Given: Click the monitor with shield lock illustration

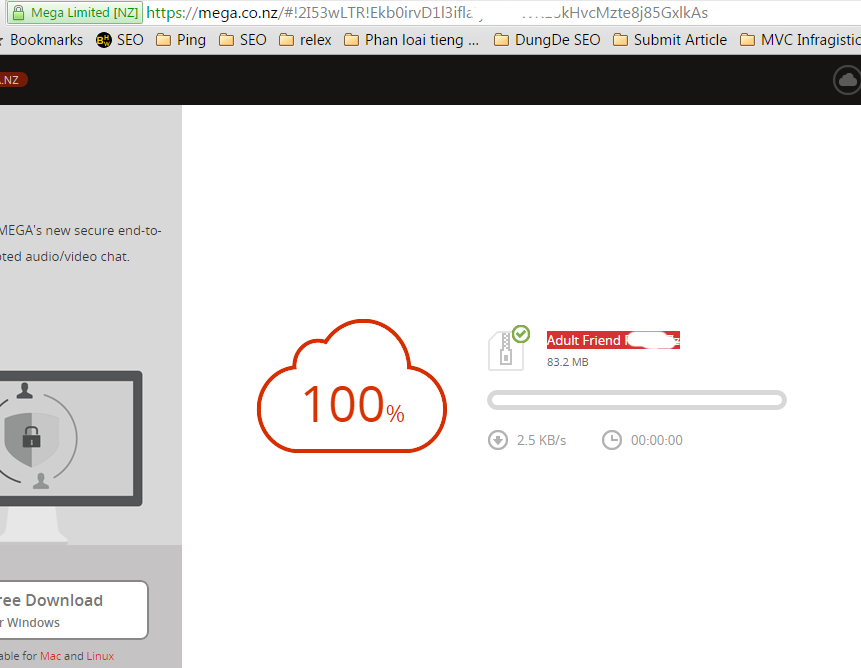Looking at the screenshot, I should pos(71,456).
